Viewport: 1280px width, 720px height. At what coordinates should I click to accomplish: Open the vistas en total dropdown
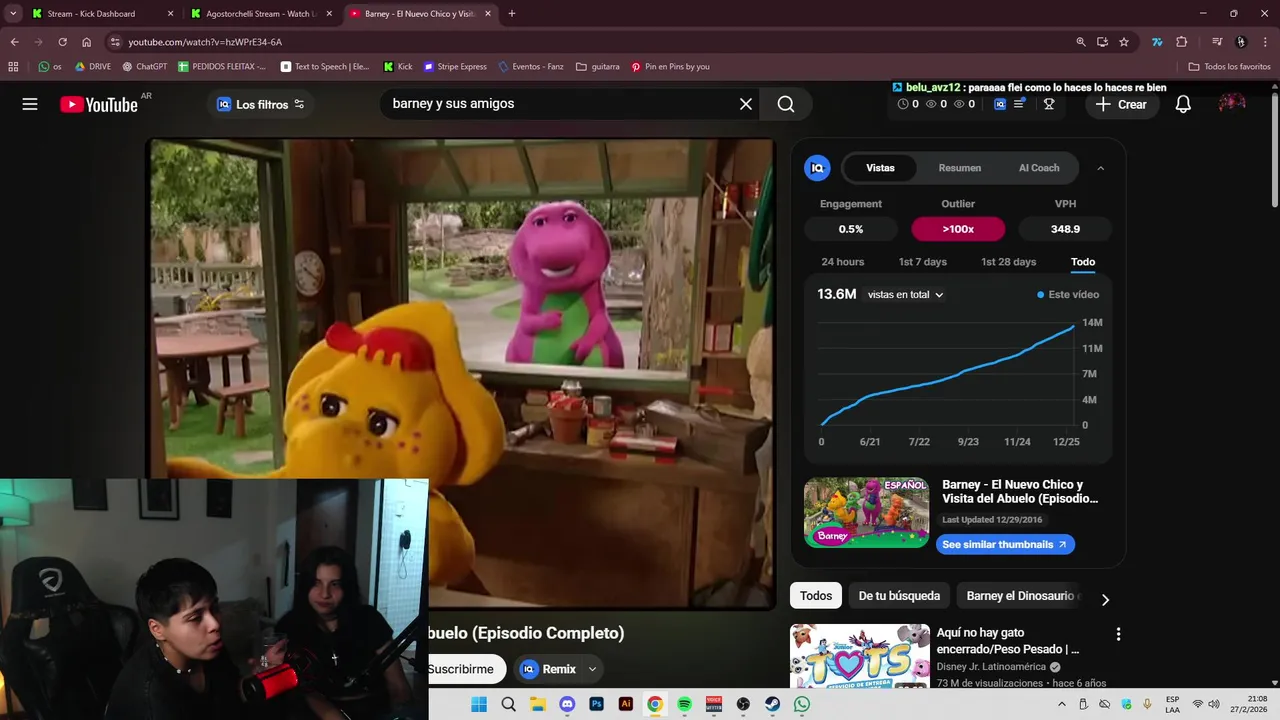(906, 295)
